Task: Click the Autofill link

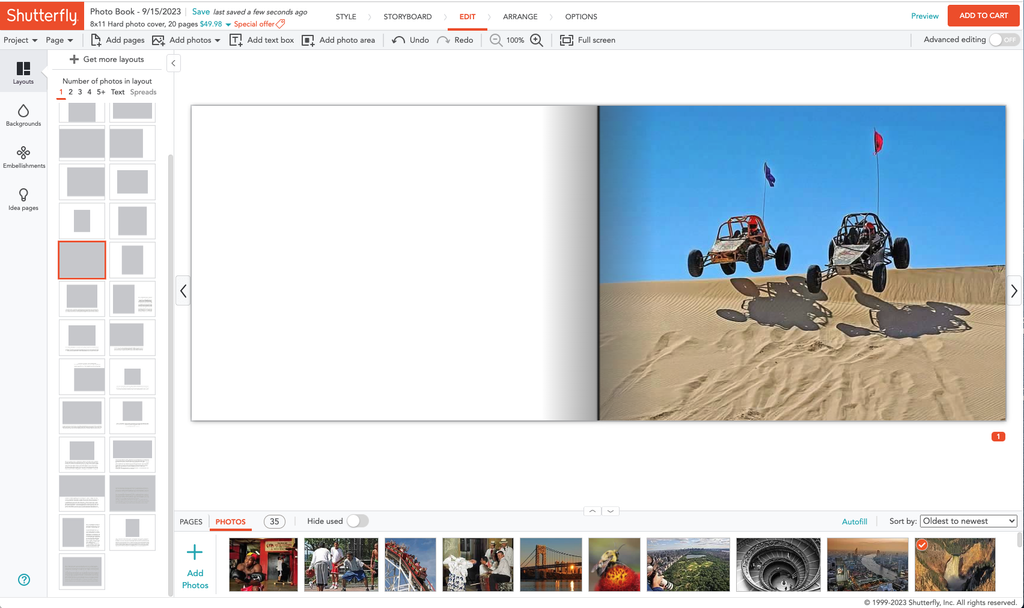Action: (854, 521)
